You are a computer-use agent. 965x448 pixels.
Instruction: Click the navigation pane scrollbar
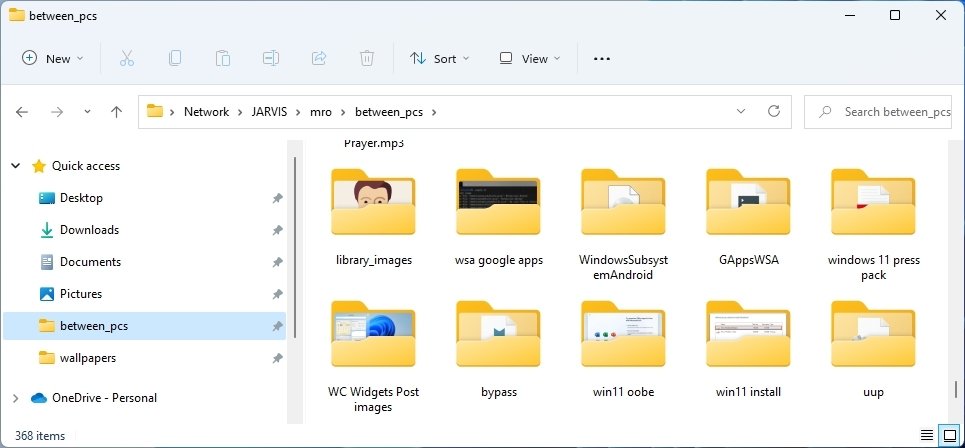tap(295, 246)
